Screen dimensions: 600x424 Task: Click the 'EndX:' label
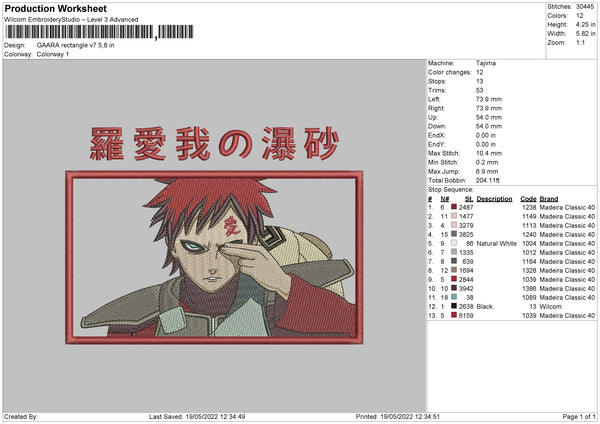coord(437,135)
